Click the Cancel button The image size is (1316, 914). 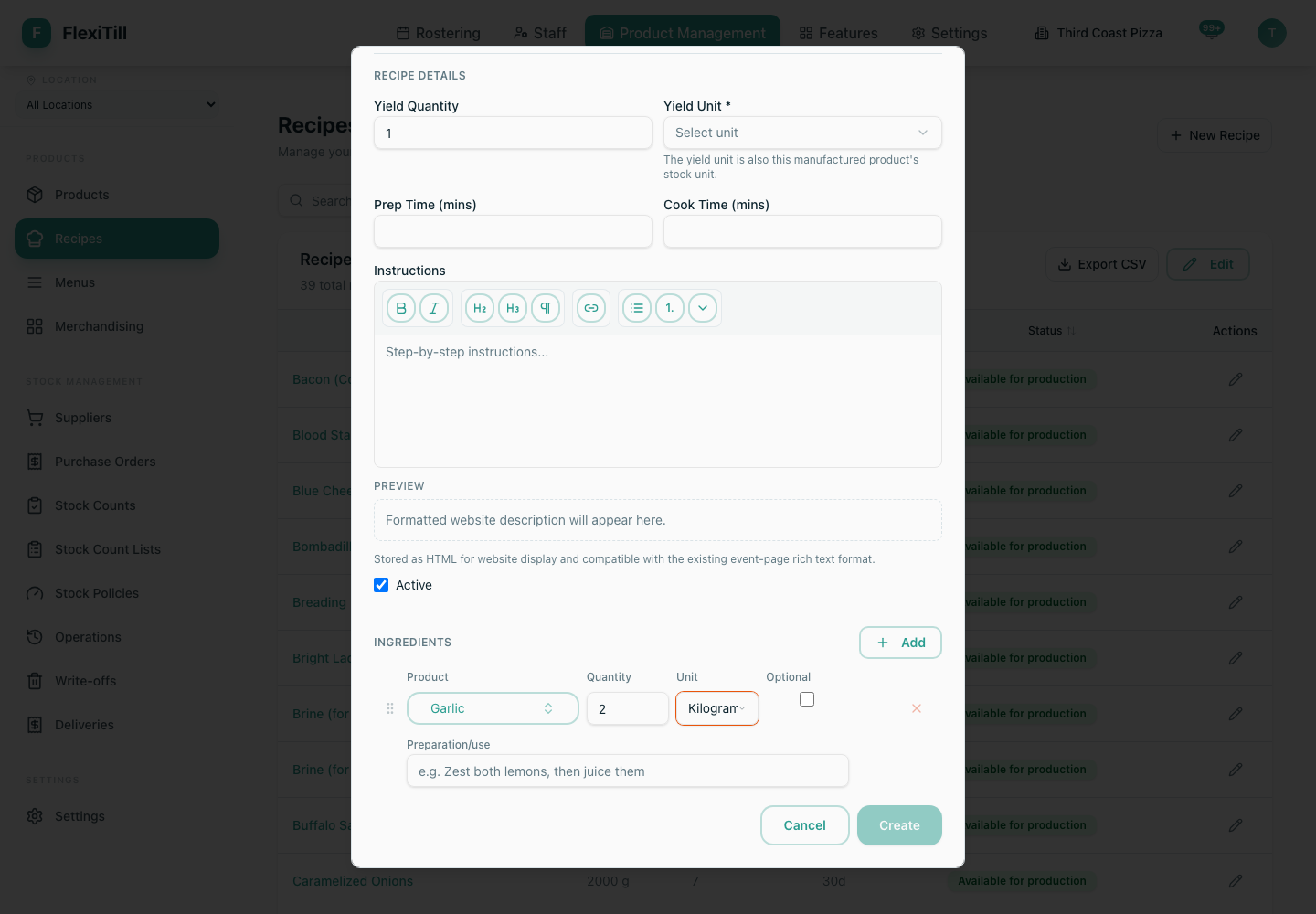coord(805,825)
